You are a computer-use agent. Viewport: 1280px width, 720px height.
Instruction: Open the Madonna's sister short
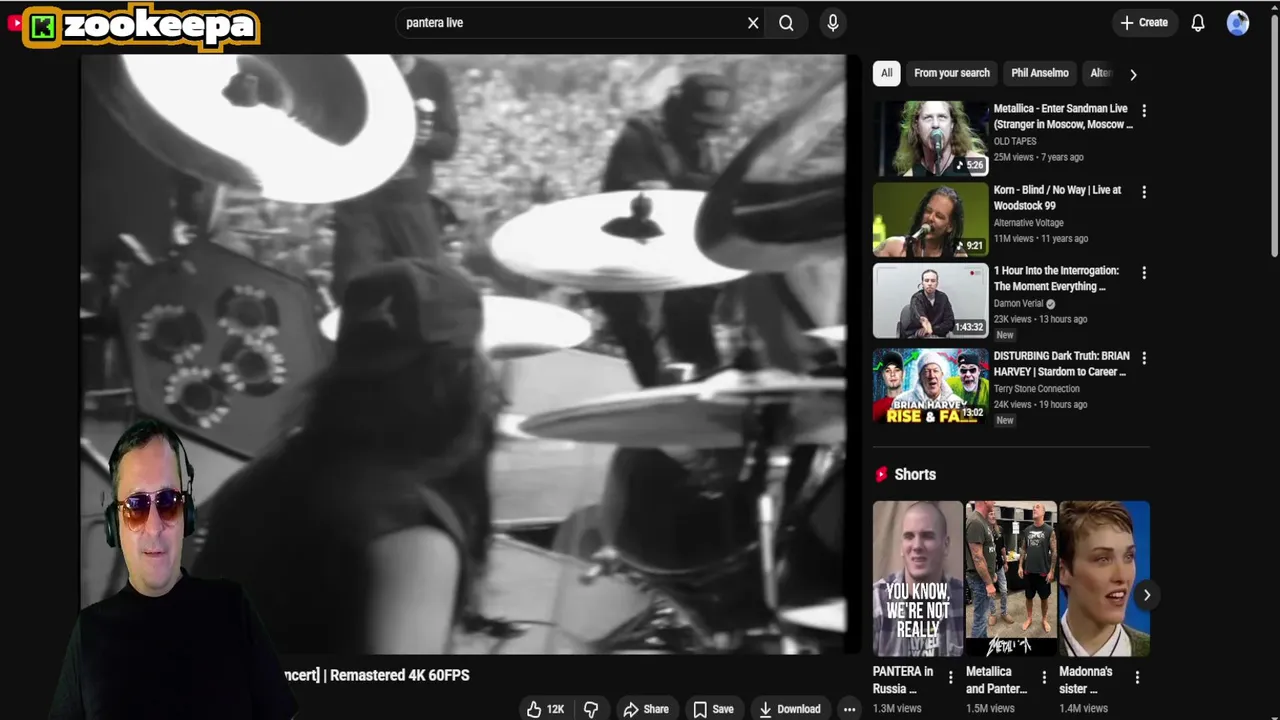coord(1104,579)
